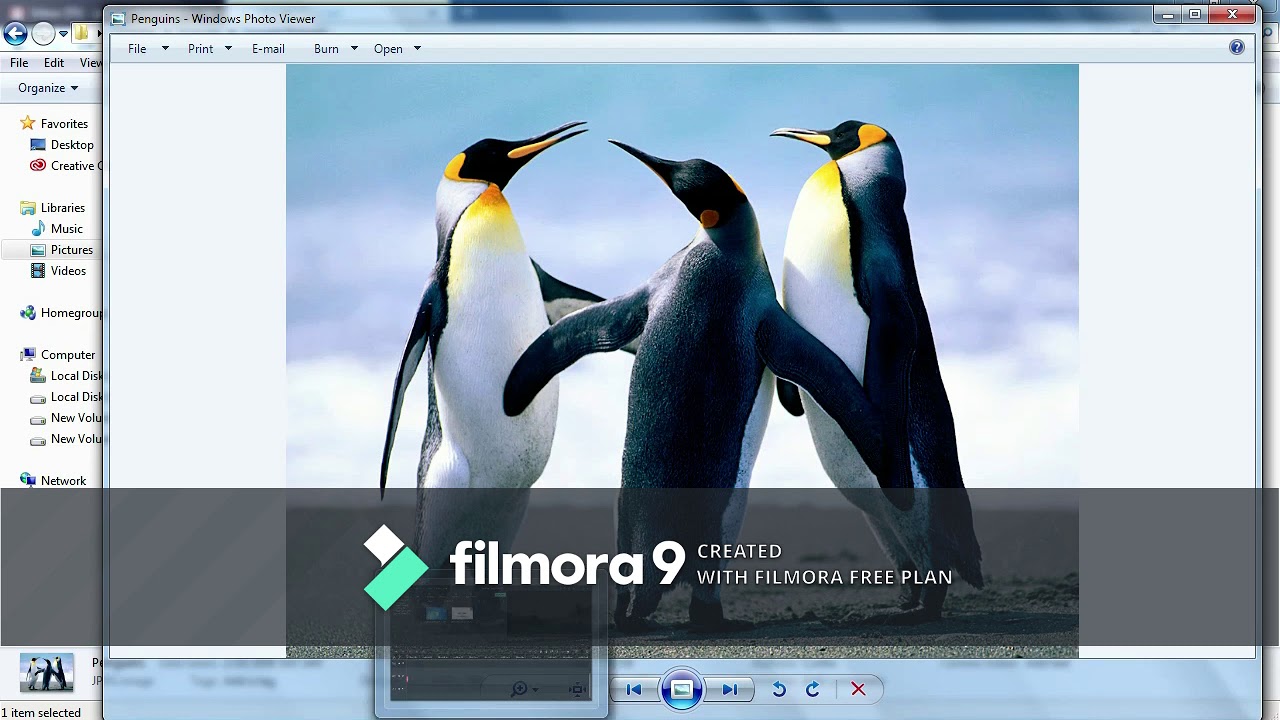Click the Photo Viewer title bar icon
The width and height of the screenshot is (1280, 720).
118,18
